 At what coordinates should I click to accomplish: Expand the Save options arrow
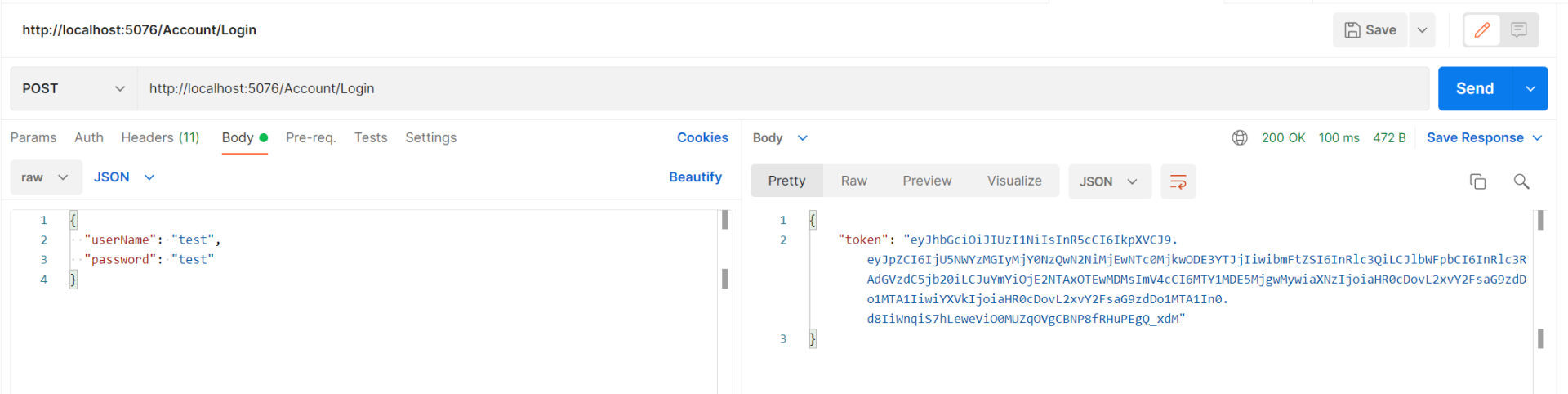pyautogui.click(x=1422, y=30)
